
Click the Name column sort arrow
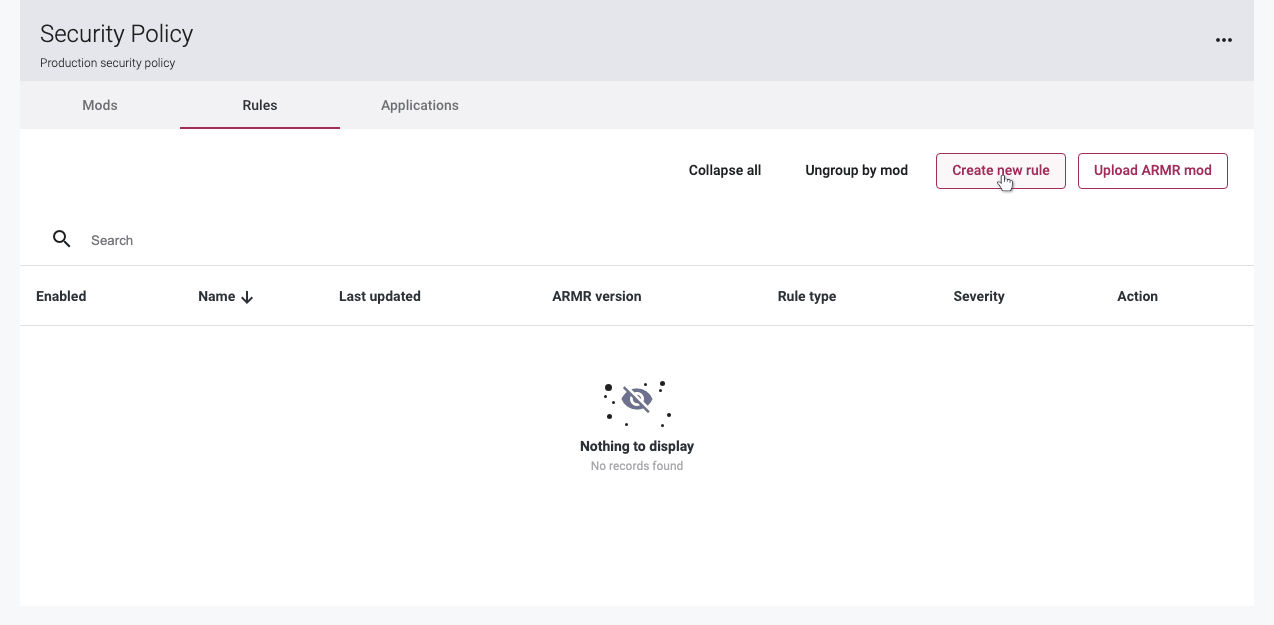click(x=247, y=297)
